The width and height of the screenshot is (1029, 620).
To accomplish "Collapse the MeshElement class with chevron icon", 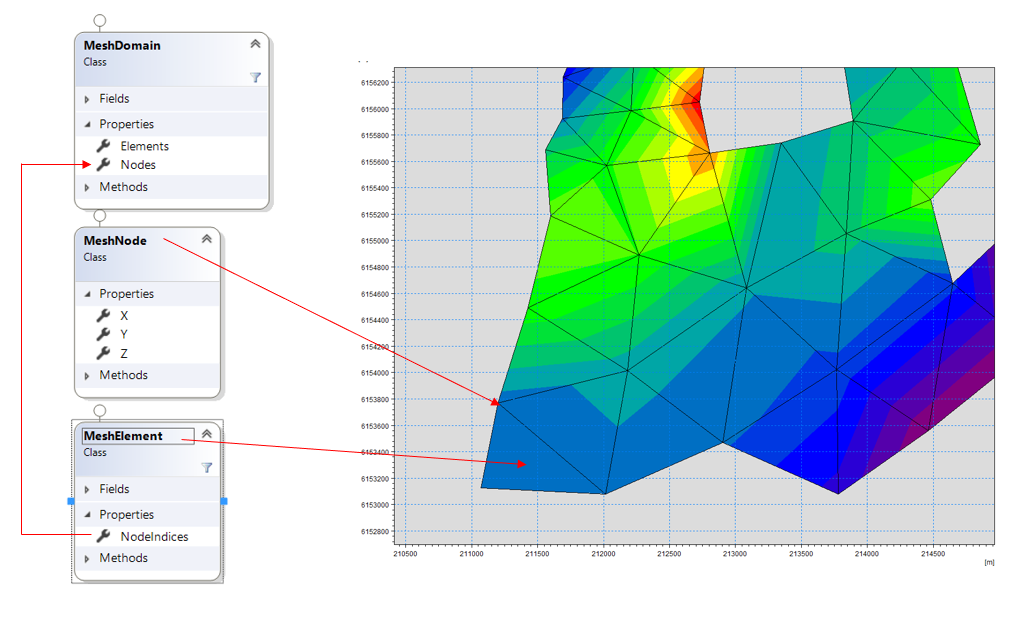I will coord(207,434).
